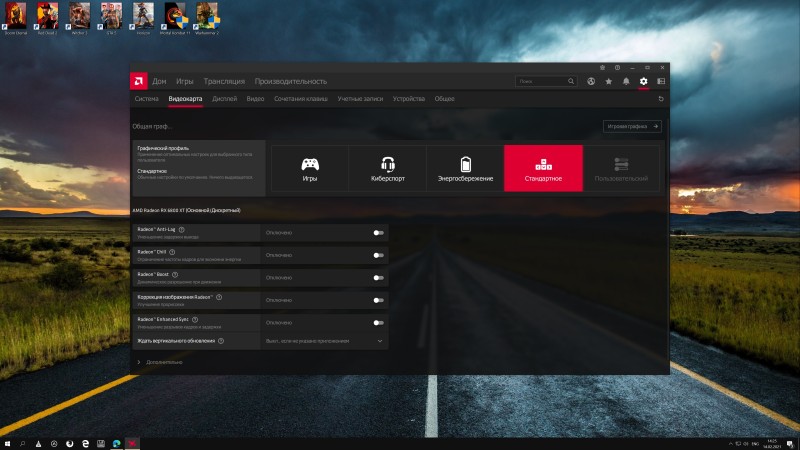Open Witcher 3 desktop shortcut
Screen dimensions: 800x450
coord(79,19)
